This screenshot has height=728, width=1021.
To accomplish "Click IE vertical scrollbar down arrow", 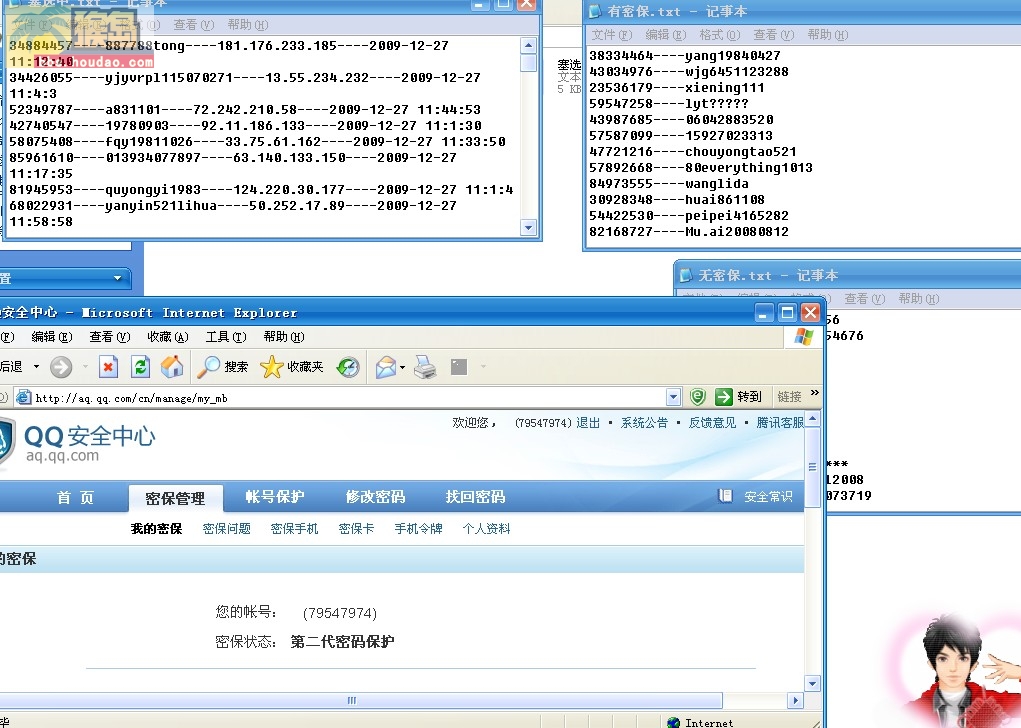I will 812,683.
